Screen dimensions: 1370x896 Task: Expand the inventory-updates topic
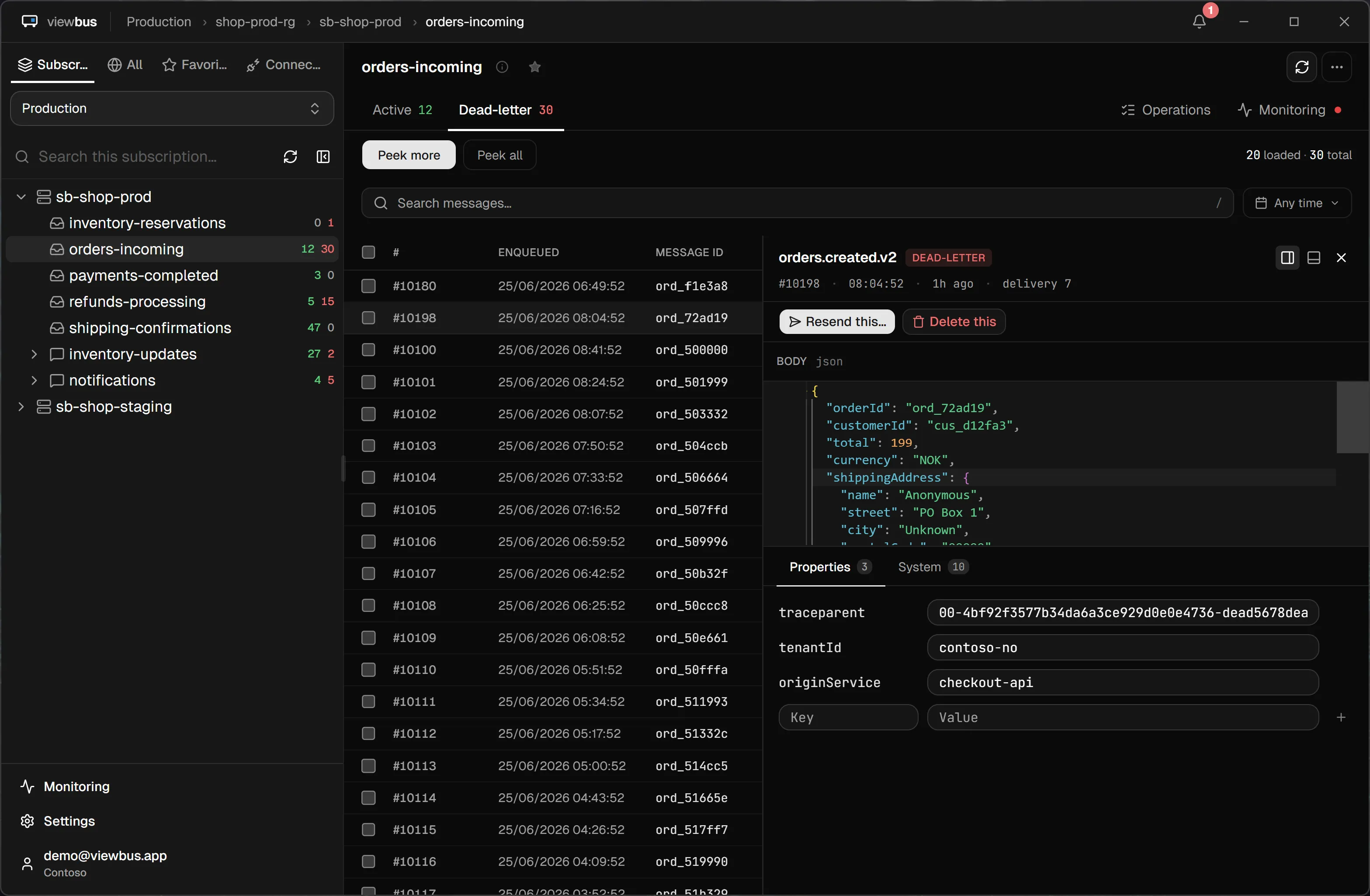point(34,354)
